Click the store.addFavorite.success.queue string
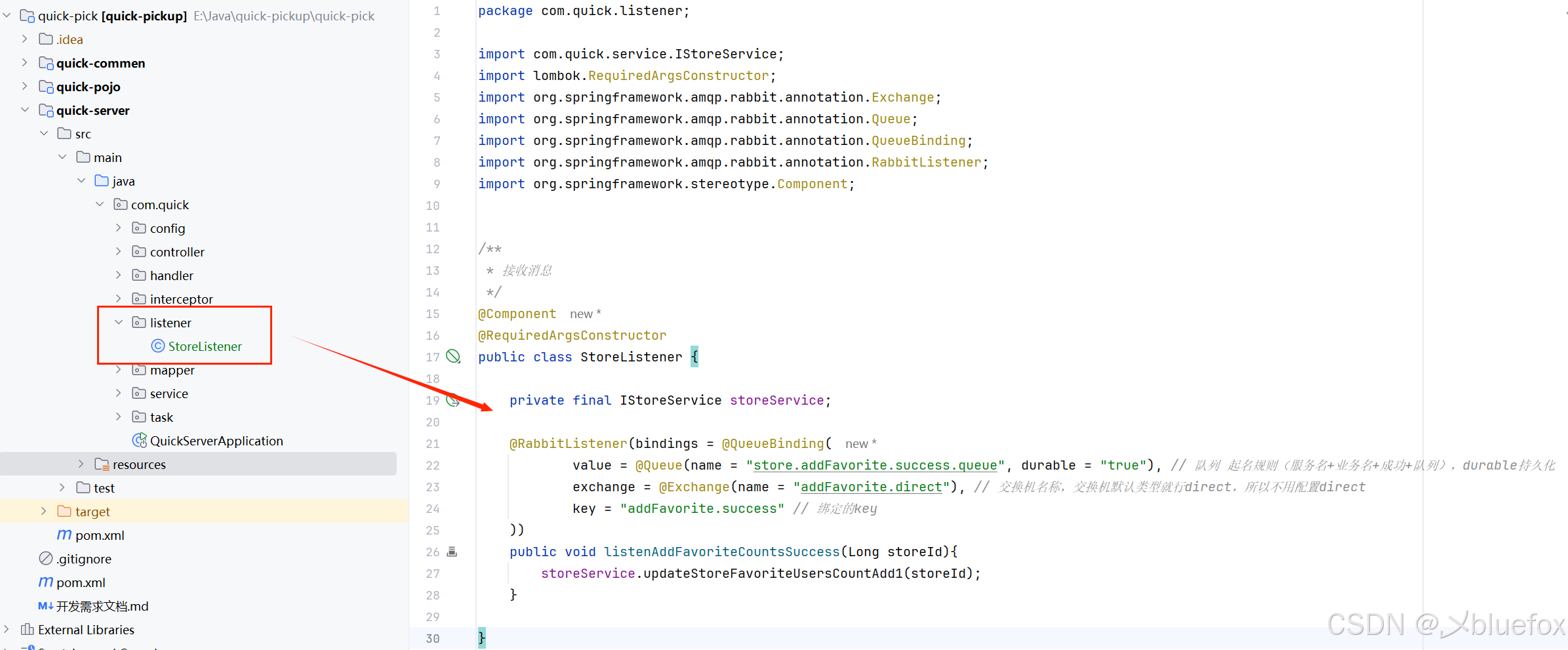Screen dimensions: 1568x650 (875, 465)
